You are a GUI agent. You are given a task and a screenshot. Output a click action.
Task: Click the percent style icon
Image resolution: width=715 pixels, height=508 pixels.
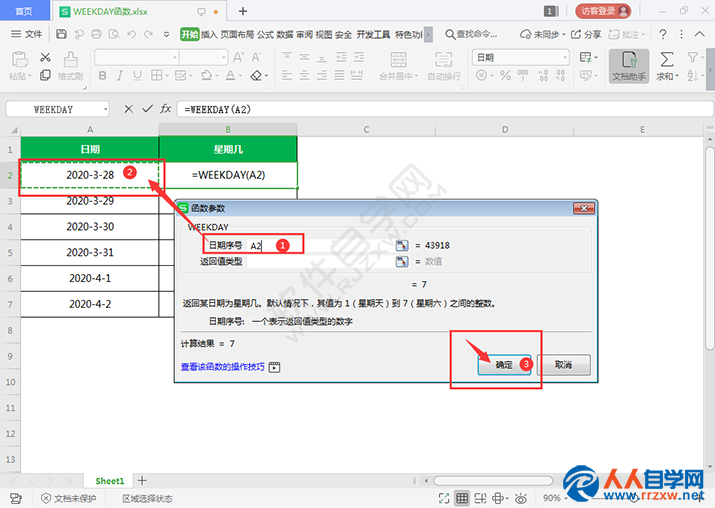(x=505, y=75)
